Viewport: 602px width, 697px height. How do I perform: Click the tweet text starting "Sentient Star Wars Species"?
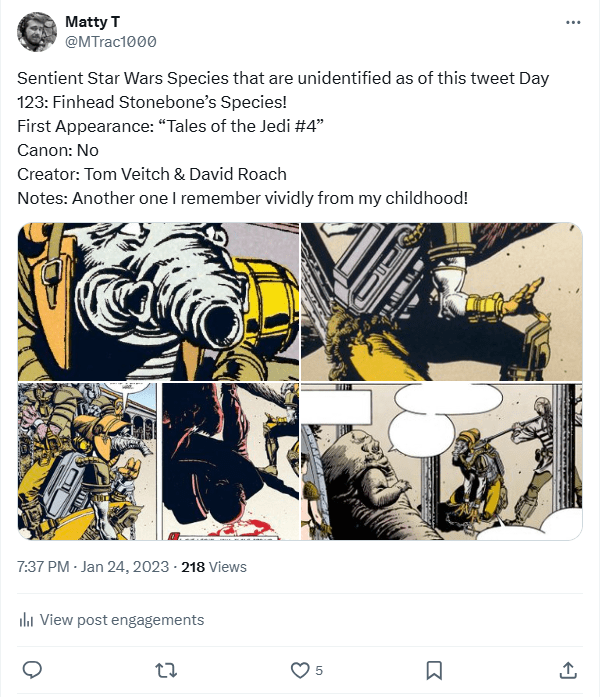[x=283, y=78]
